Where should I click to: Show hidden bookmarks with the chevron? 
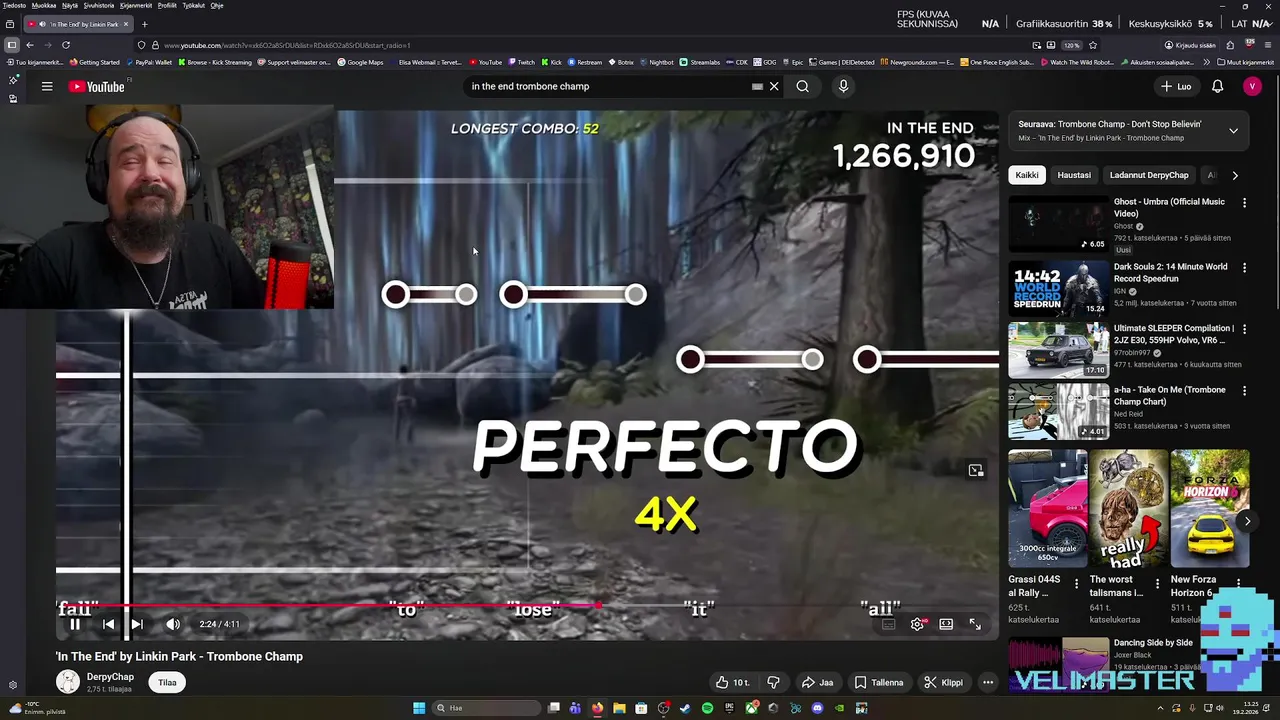click(1207, 62)
